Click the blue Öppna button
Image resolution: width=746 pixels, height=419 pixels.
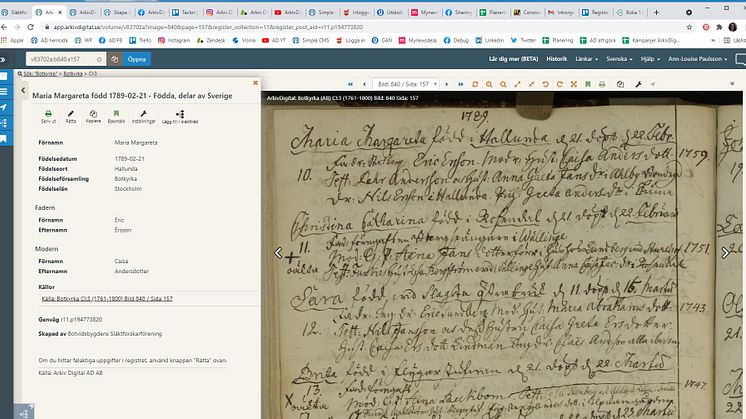[x=137, y=59]
